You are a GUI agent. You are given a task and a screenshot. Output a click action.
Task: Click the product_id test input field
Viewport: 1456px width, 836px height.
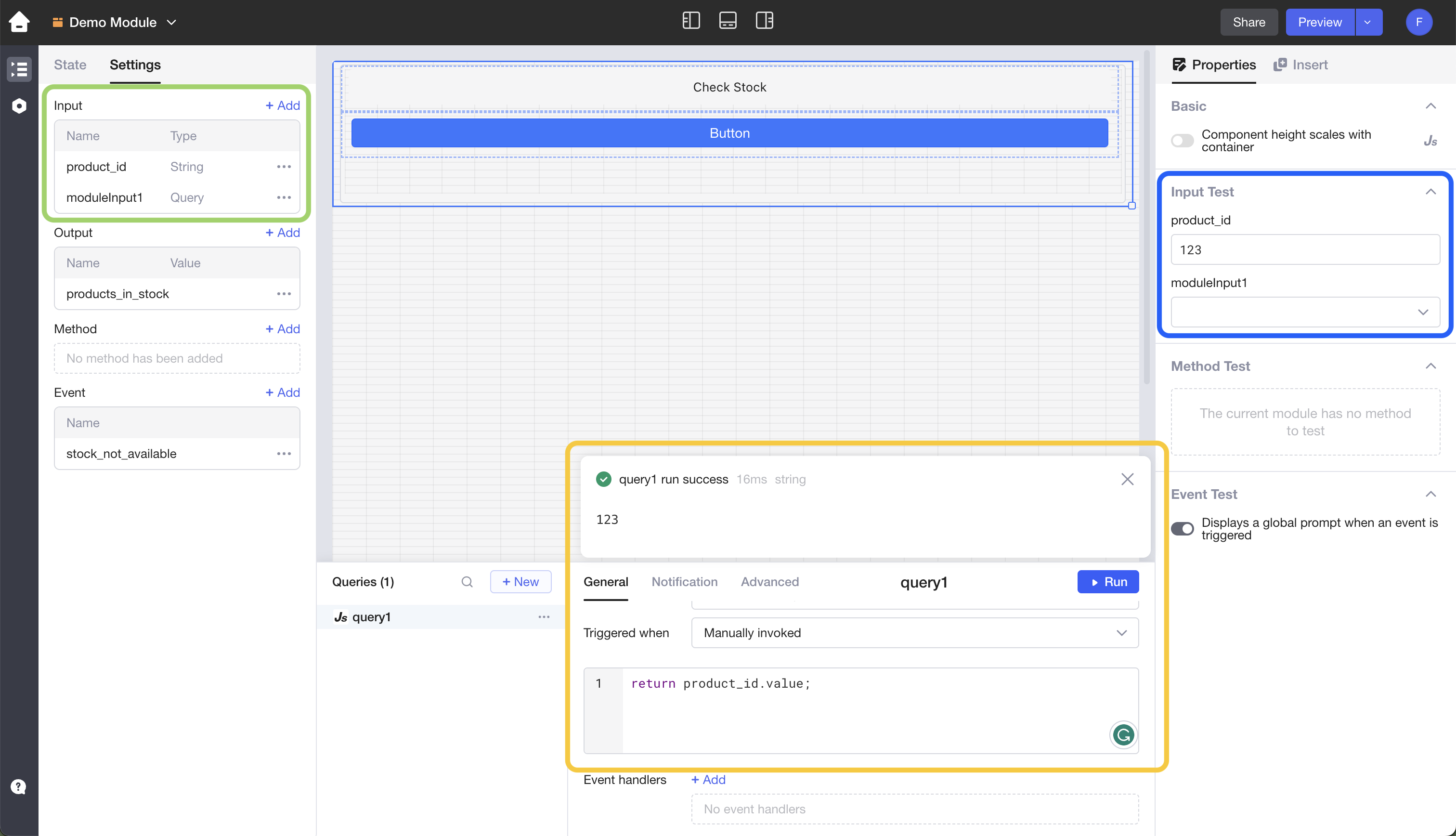(x=1305, y=250)
